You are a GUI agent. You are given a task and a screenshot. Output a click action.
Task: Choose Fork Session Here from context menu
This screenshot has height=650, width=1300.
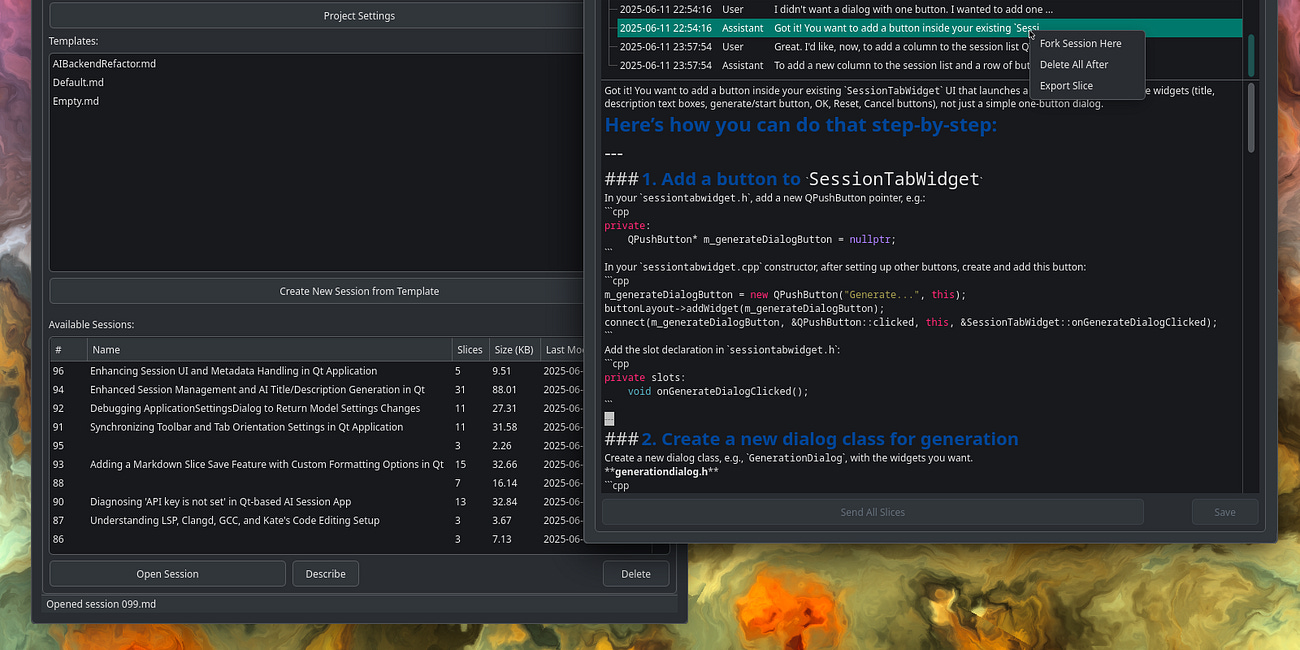[x=1080, y=44]
